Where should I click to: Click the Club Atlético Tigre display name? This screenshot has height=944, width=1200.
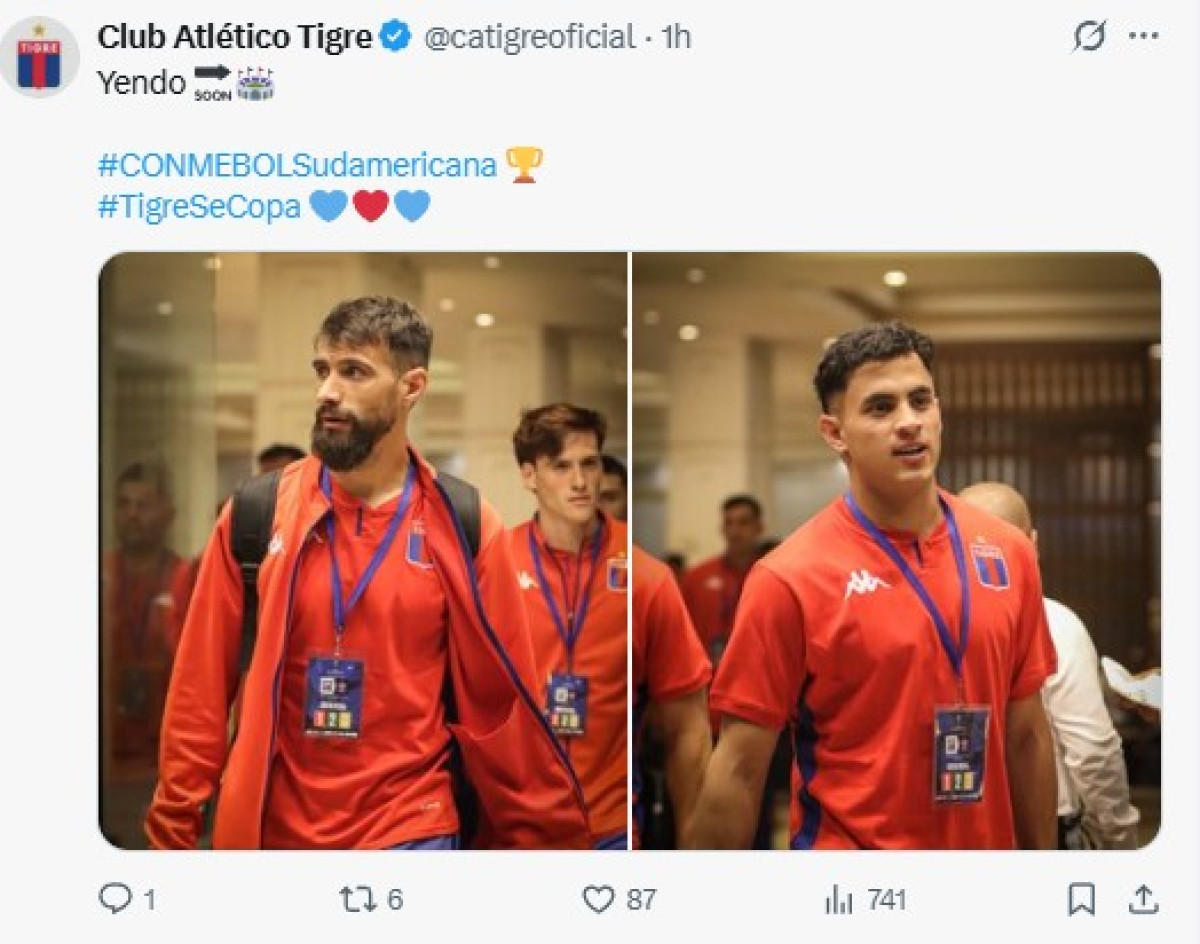pos(235,38)
